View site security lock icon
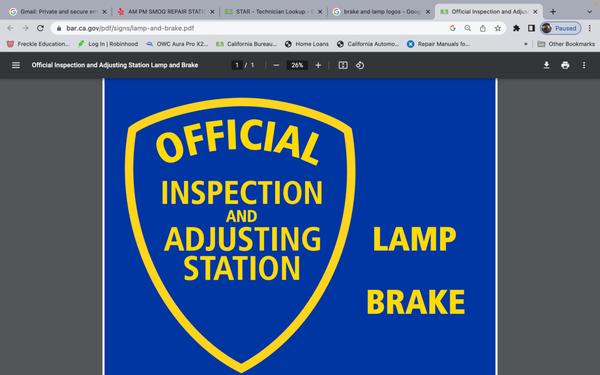Screen dimensions: 600x375 [x=59, y=28]
